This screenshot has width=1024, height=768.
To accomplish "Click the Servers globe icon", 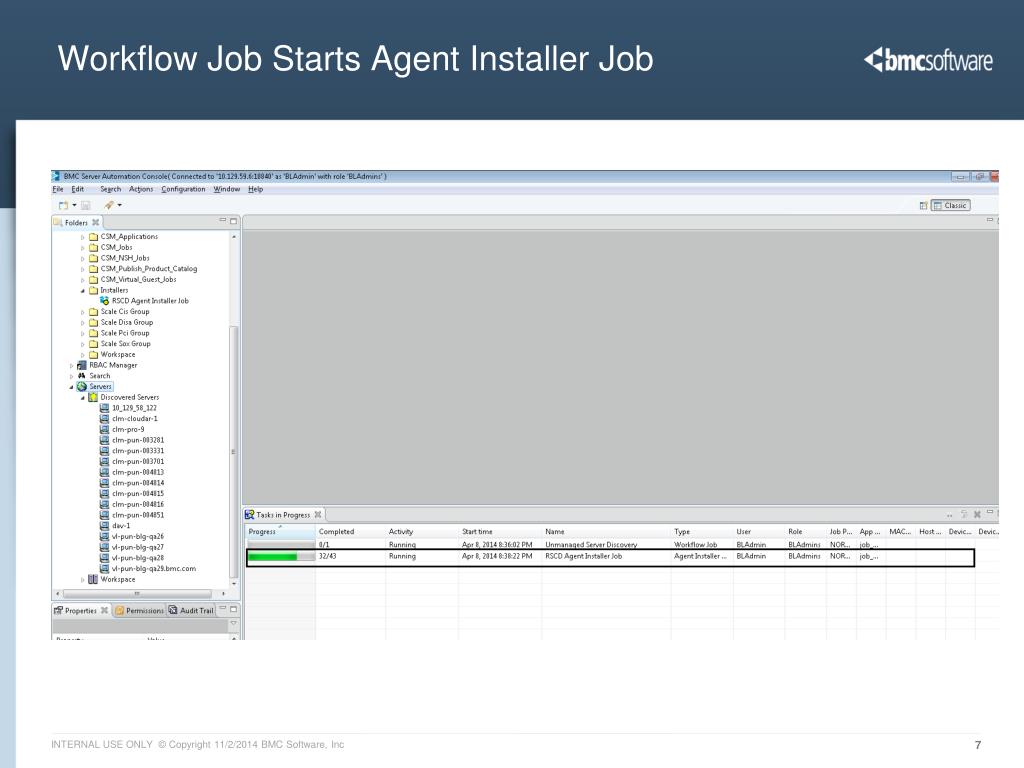I will click(82, 387).
